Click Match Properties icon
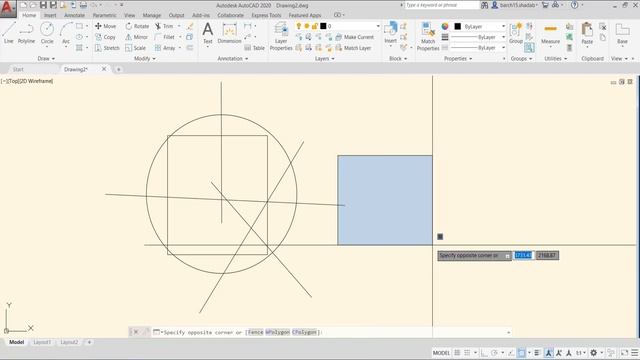Image resolution: width=640 pixels, height=360 pixels. [x=428, y=36]
